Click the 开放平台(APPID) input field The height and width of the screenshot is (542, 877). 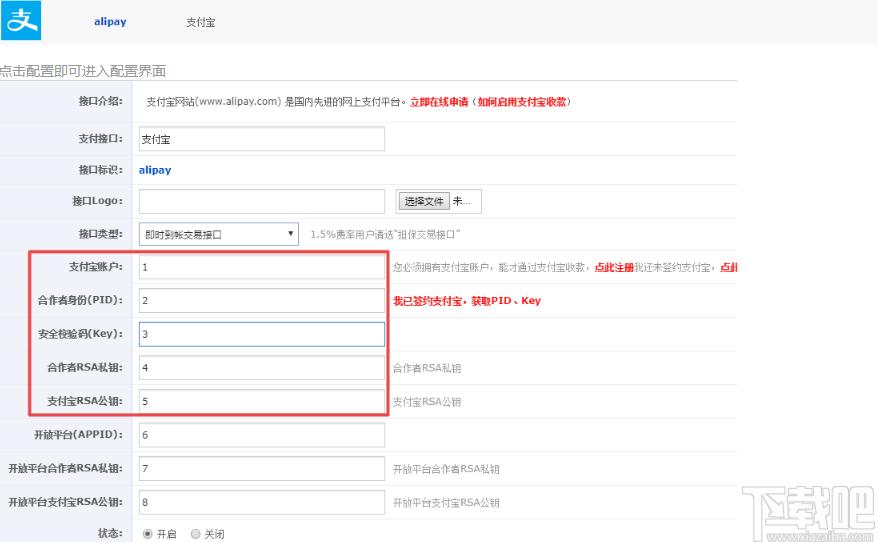coord(262,435)
